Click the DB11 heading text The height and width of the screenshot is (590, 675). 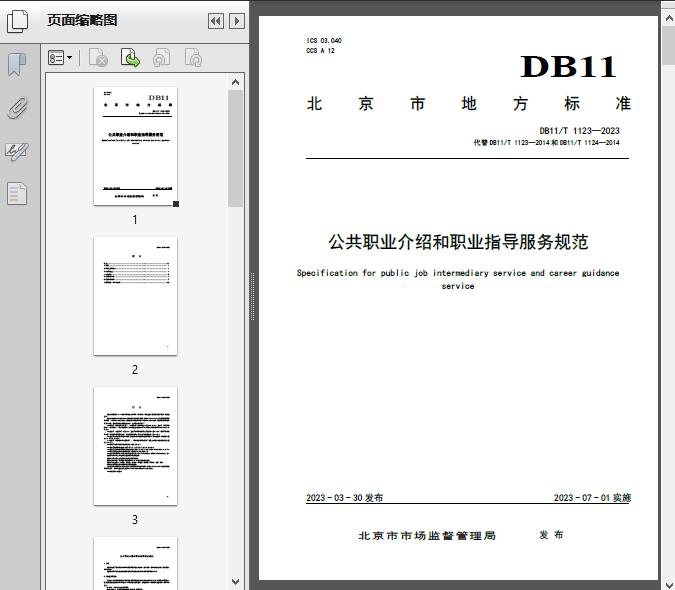568,67
